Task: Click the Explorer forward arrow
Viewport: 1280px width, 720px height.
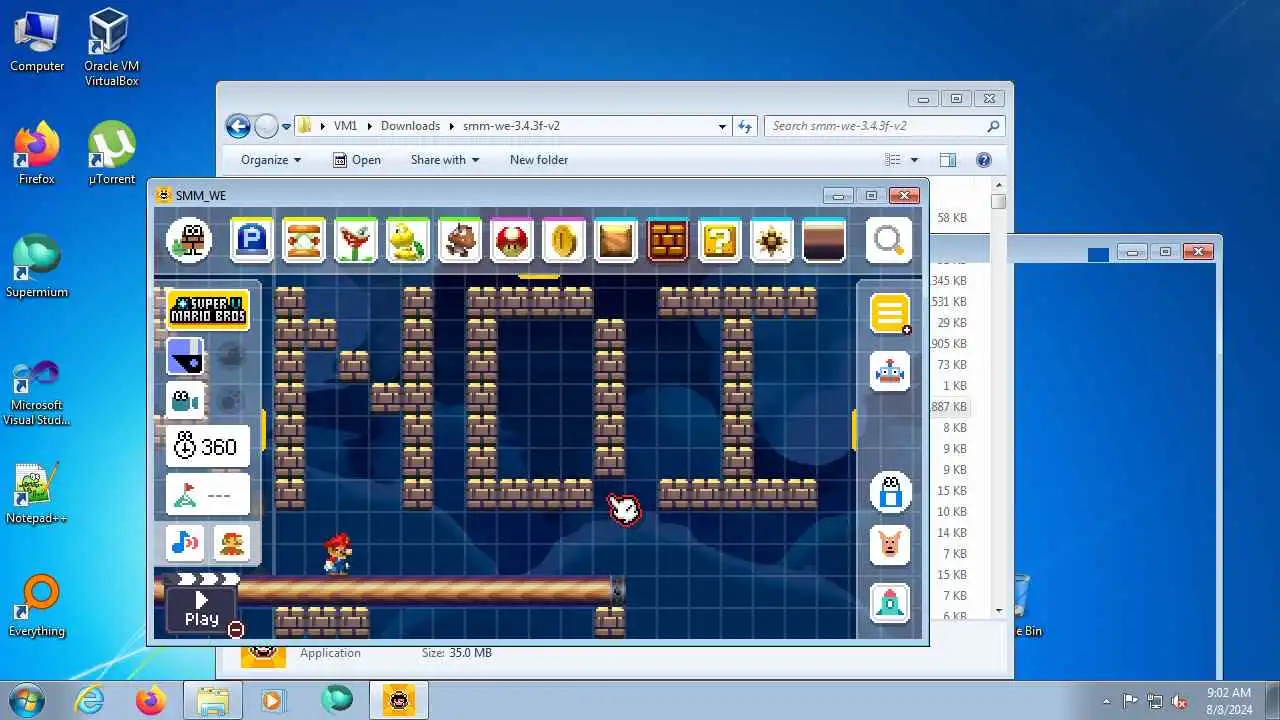Action: (266, 126)
